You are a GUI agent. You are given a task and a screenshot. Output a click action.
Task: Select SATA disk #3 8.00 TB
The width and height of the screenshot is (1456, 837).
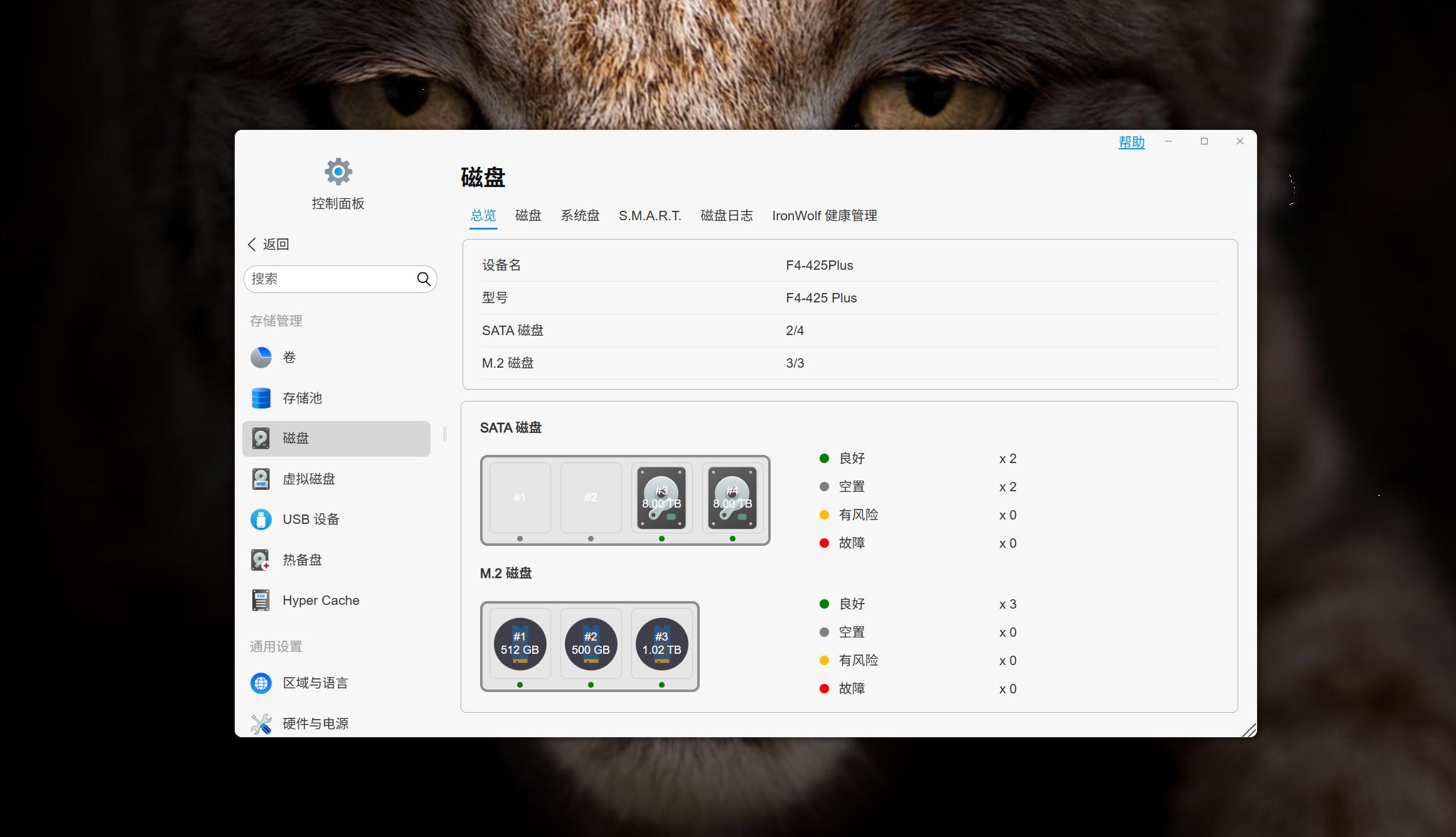click(x=661, y=498)
